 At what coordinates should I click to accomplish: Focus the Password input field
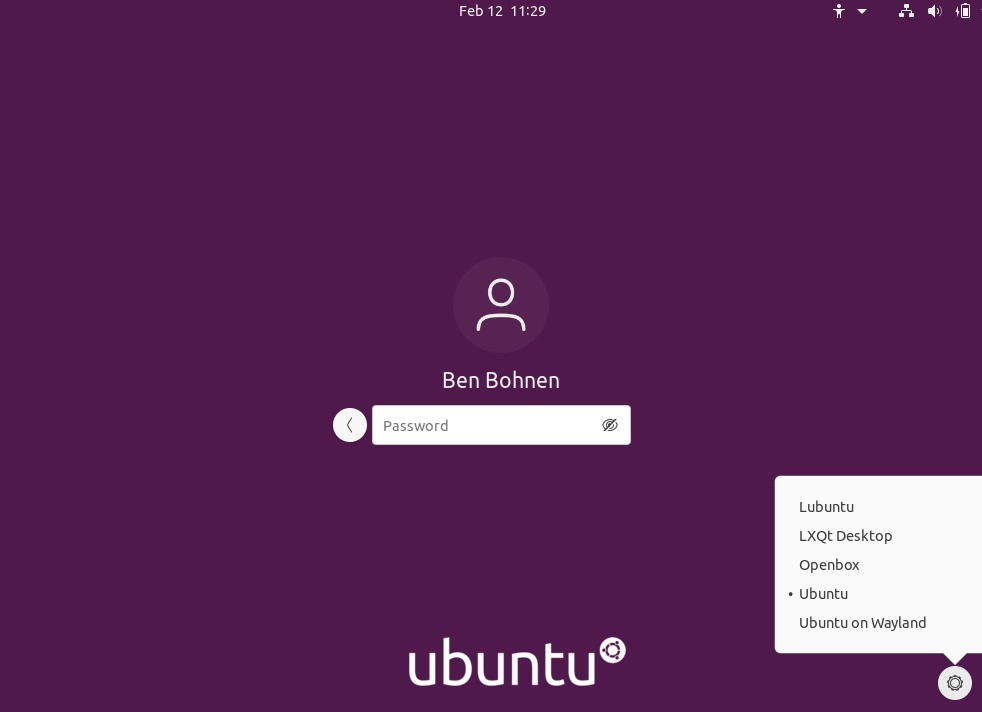pos(485,425)
